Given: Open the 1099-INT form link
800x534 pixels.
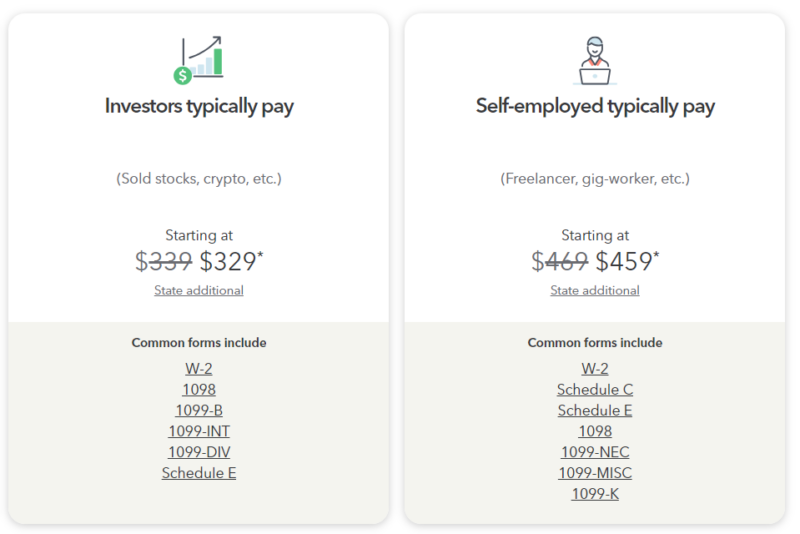Looking at the screenshot, I should [199, 431].
